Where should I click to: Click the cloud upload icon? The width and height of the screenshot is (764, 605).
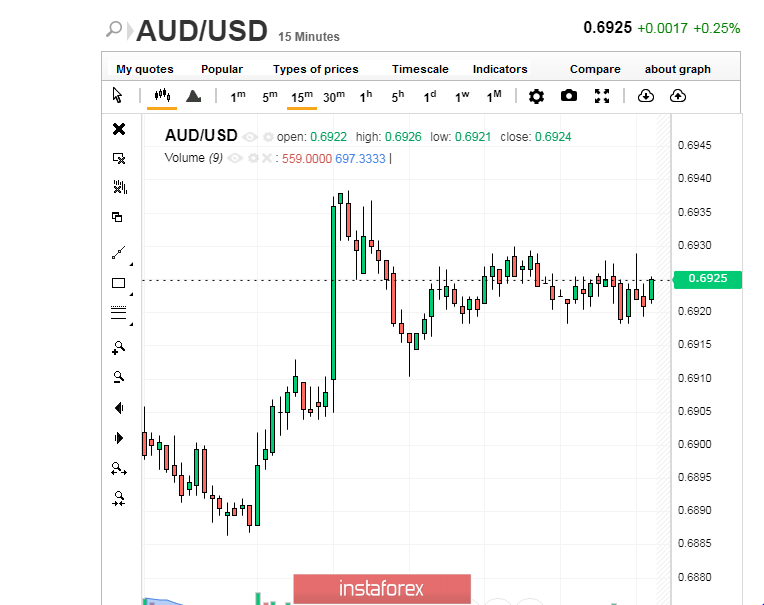coord(678,96)
